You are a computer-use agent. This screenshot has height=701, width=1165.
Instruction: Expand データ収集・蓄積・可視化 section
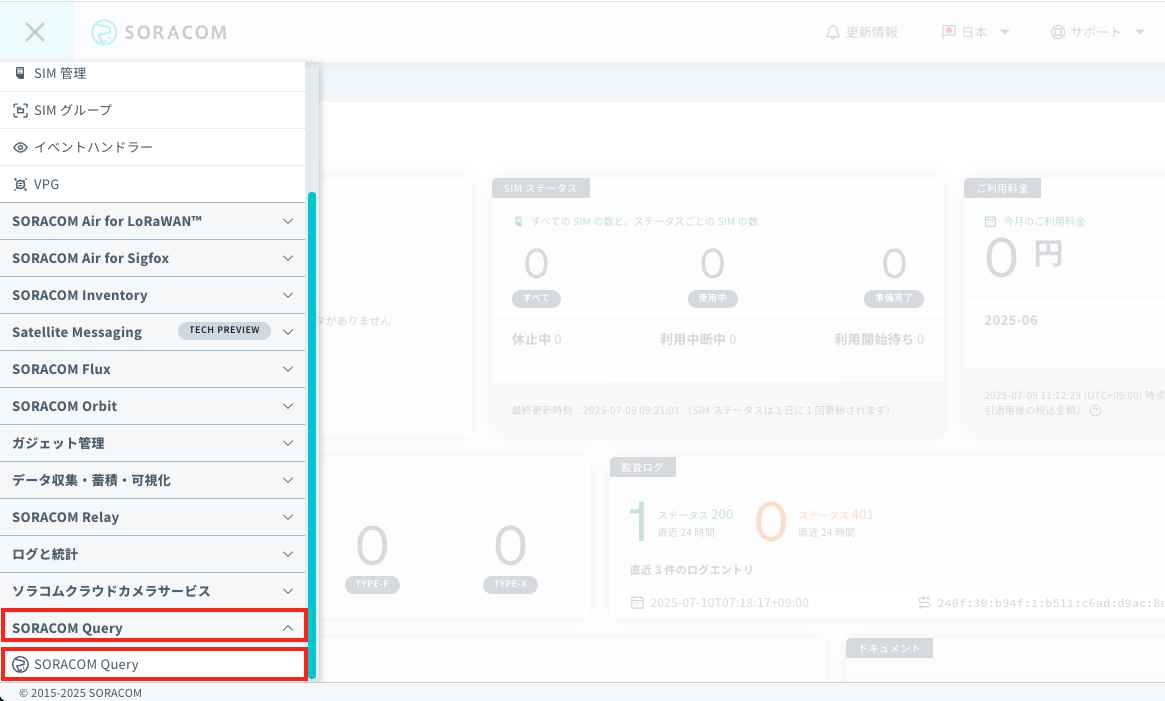coord(152,480)
